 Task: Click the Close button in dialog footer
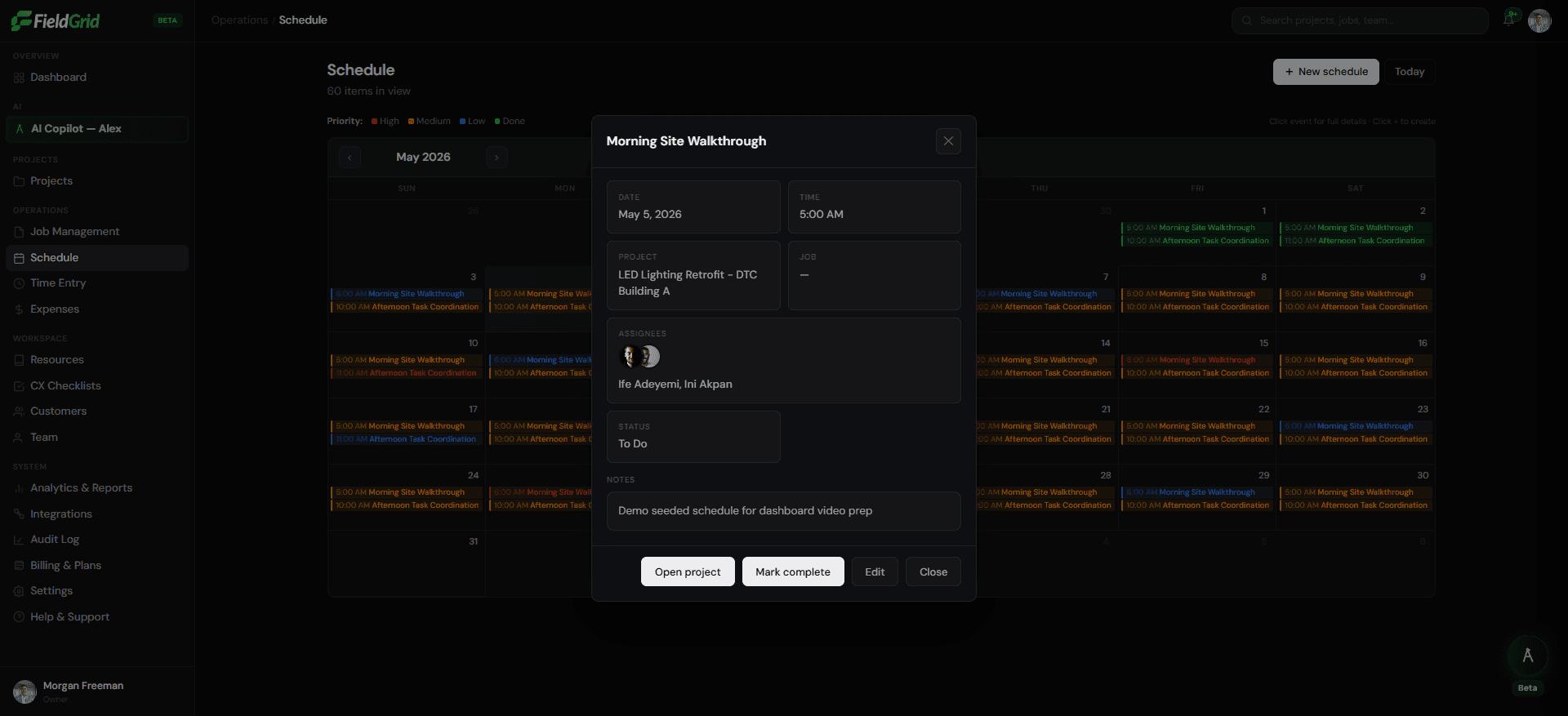click(x=933, y=571)
